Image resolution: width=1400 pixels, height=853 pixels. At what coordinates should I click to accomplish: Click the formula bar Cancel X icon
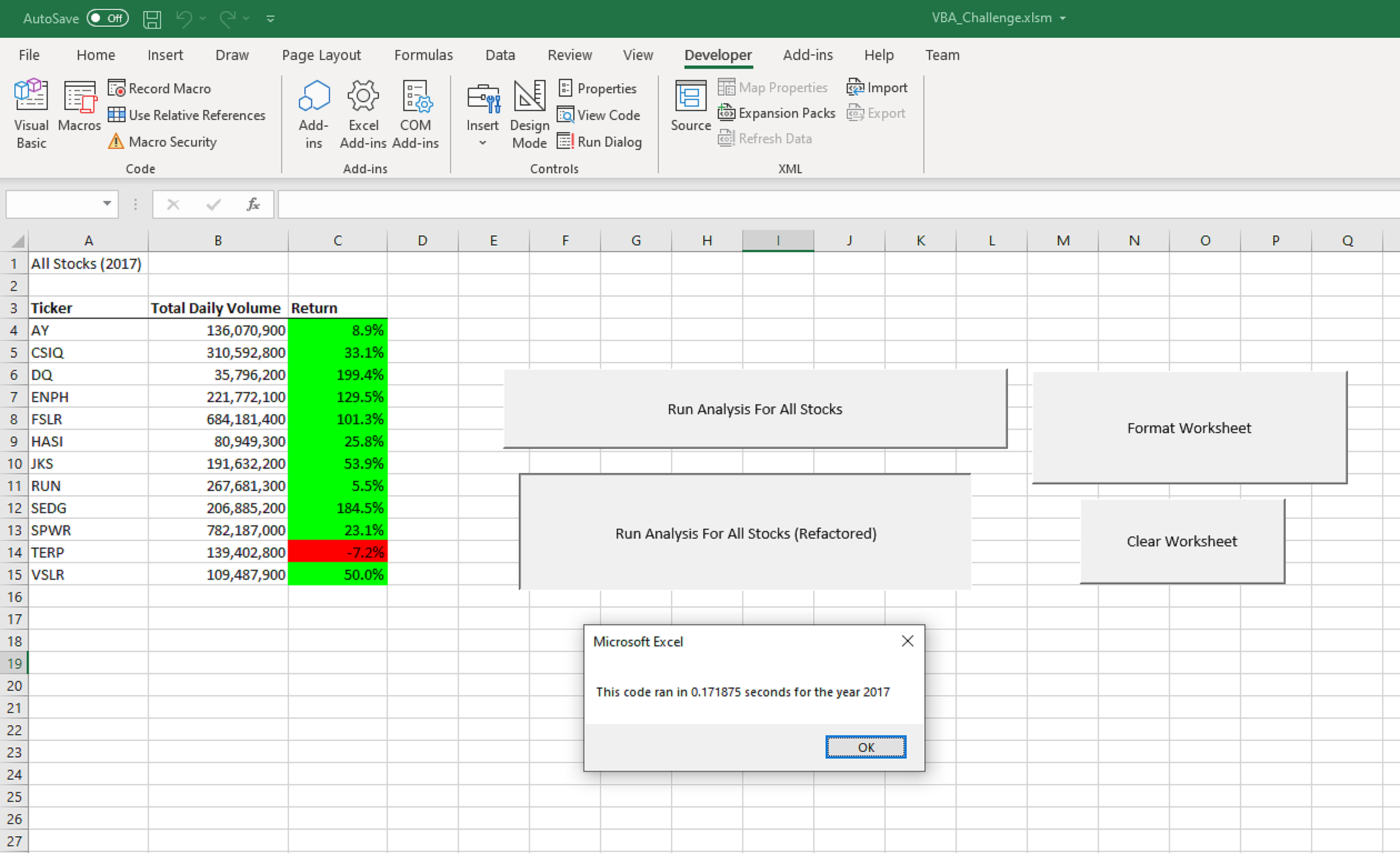(x=173, y=204)
